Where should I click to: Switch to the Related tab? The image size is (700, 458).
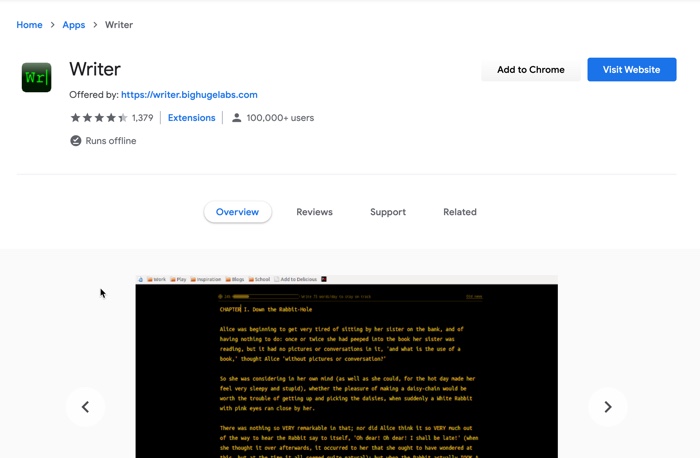(x=460, y=212)
